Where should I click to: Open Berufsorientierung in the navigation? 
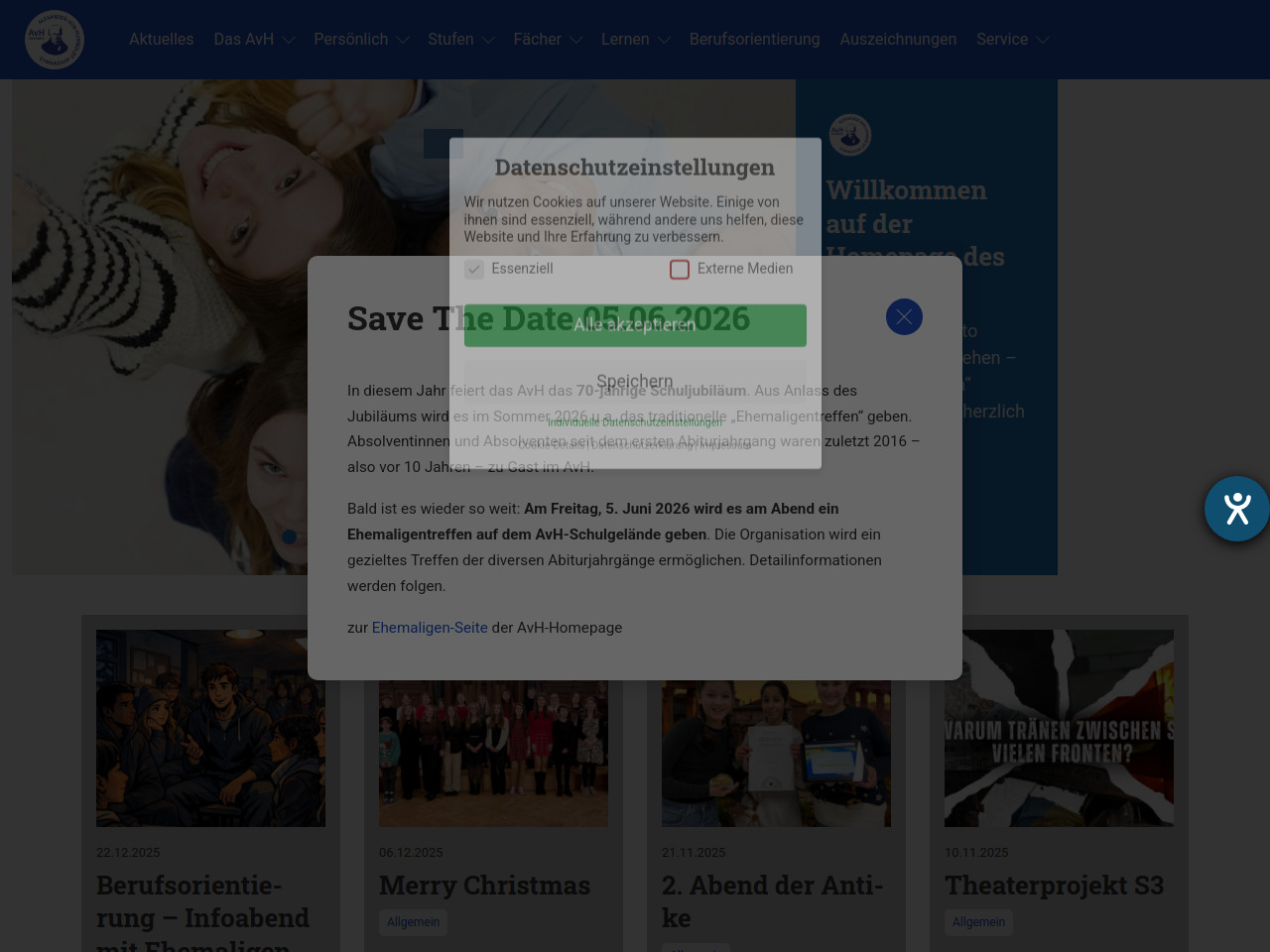coord(754,40)
